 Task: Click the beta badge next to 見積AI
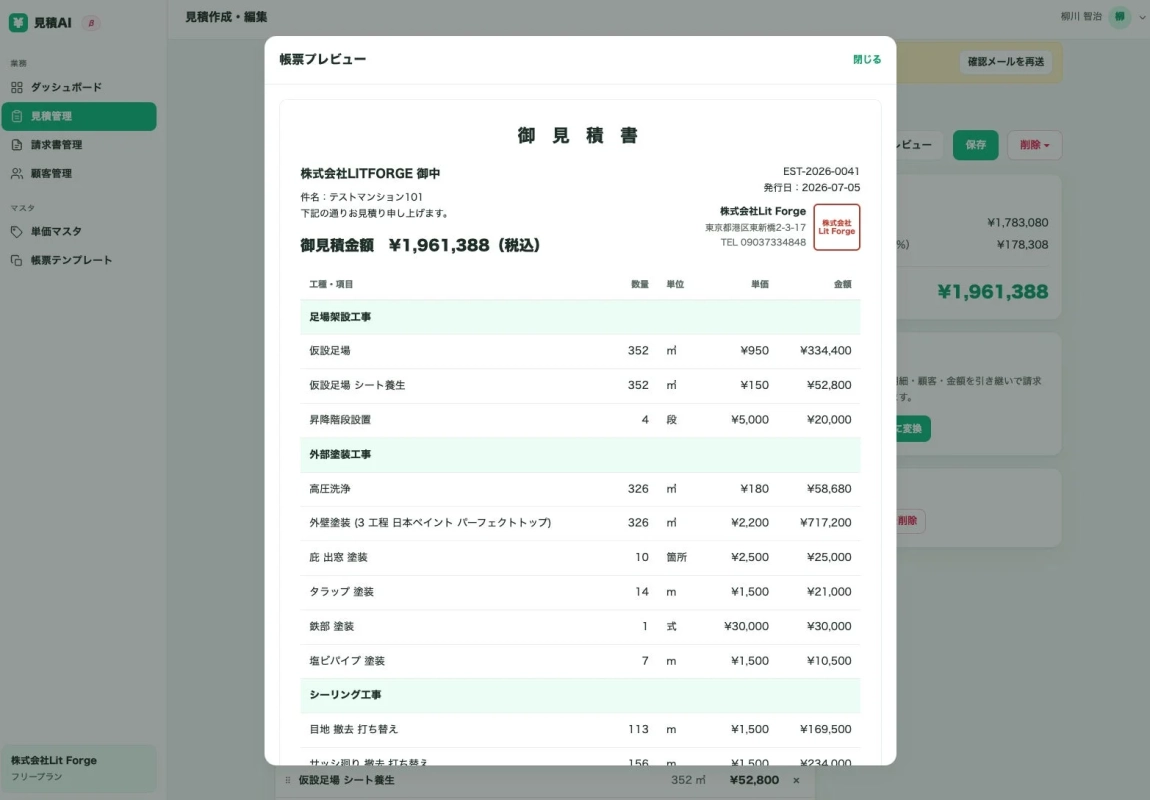point(91,23)
